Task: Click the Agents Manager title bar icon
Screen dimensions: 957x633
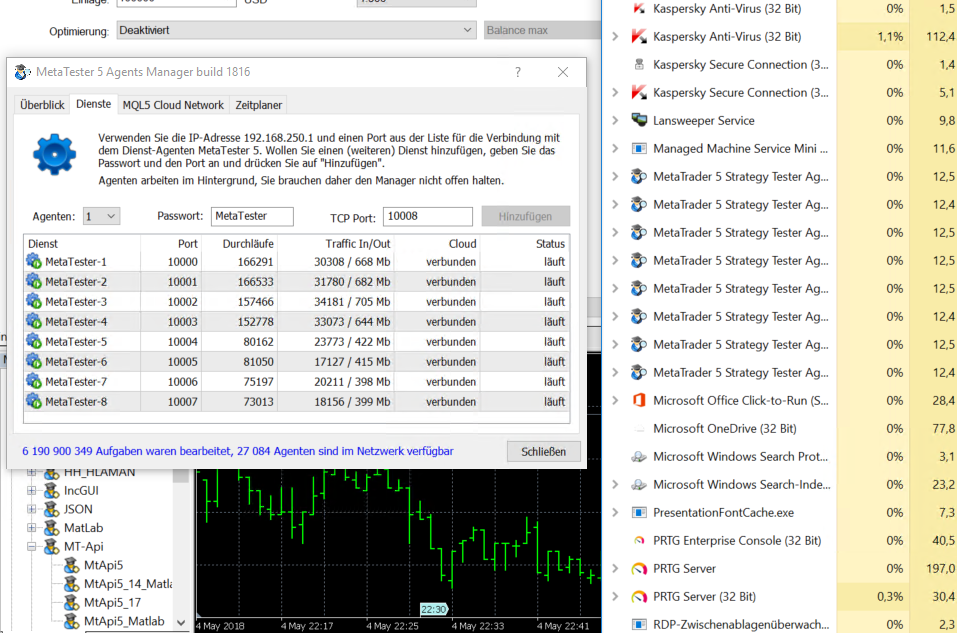Action: tap(23, 72)
